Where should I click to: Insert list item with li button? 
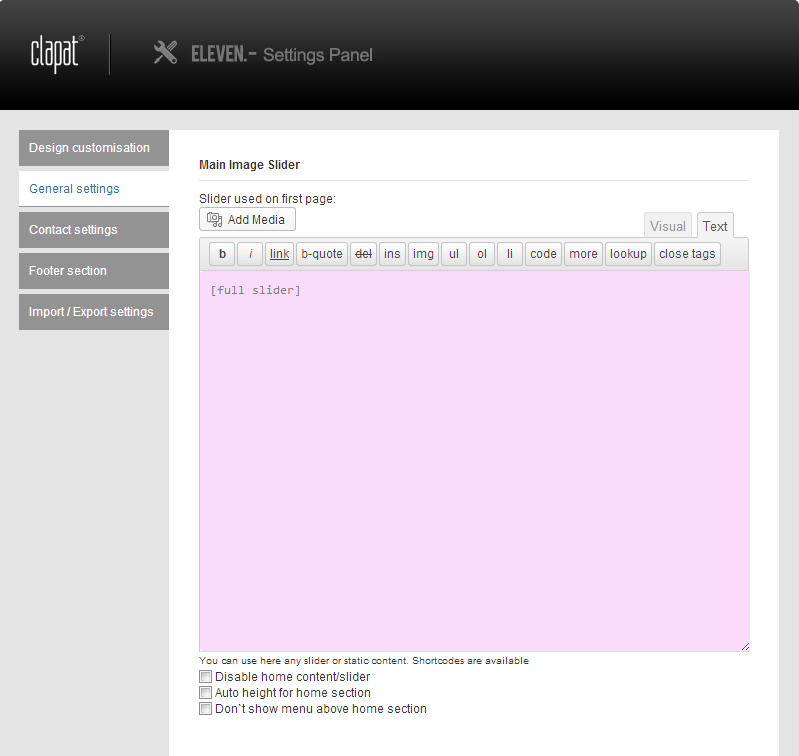point(510,254)
